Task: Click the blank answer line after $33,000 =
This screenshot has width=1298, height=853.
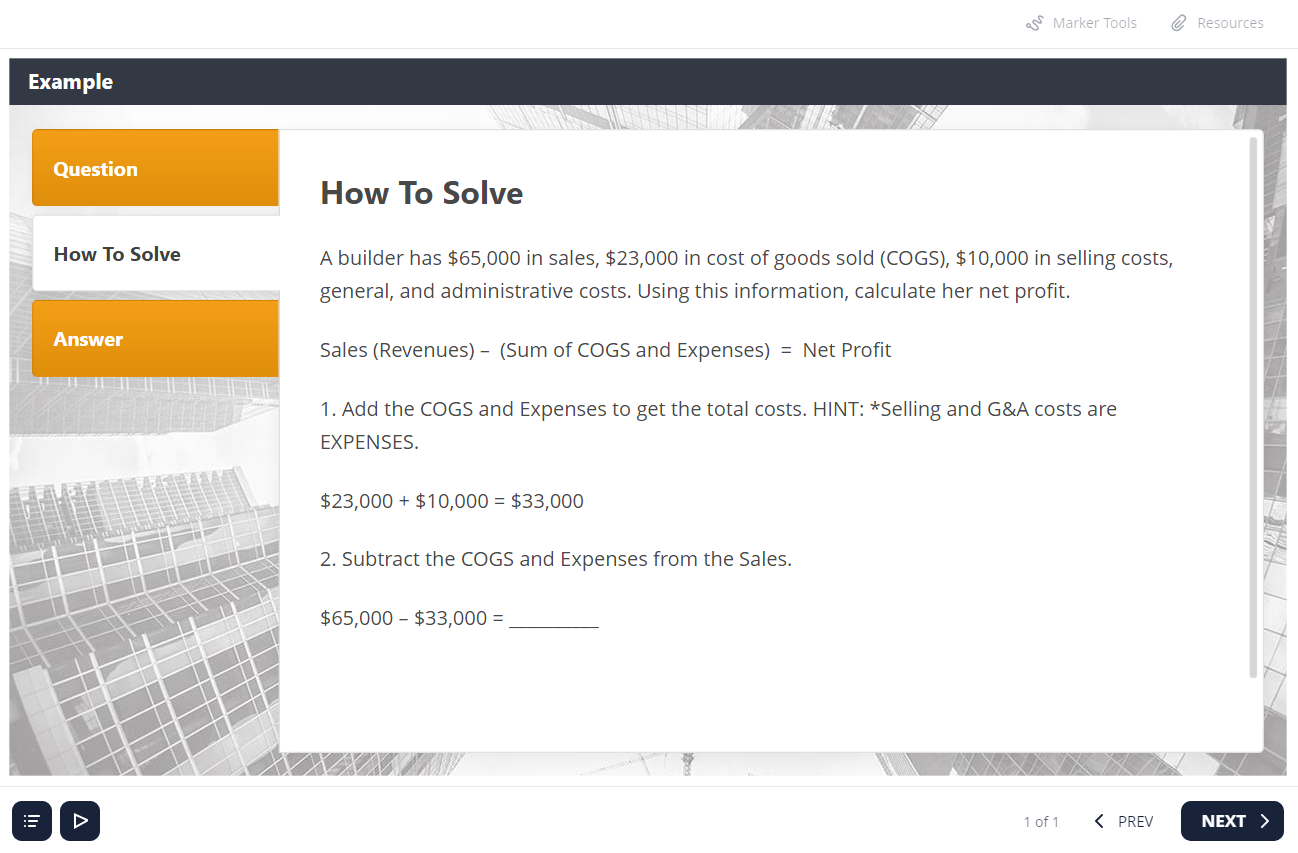Action: (x=554, y=620)
